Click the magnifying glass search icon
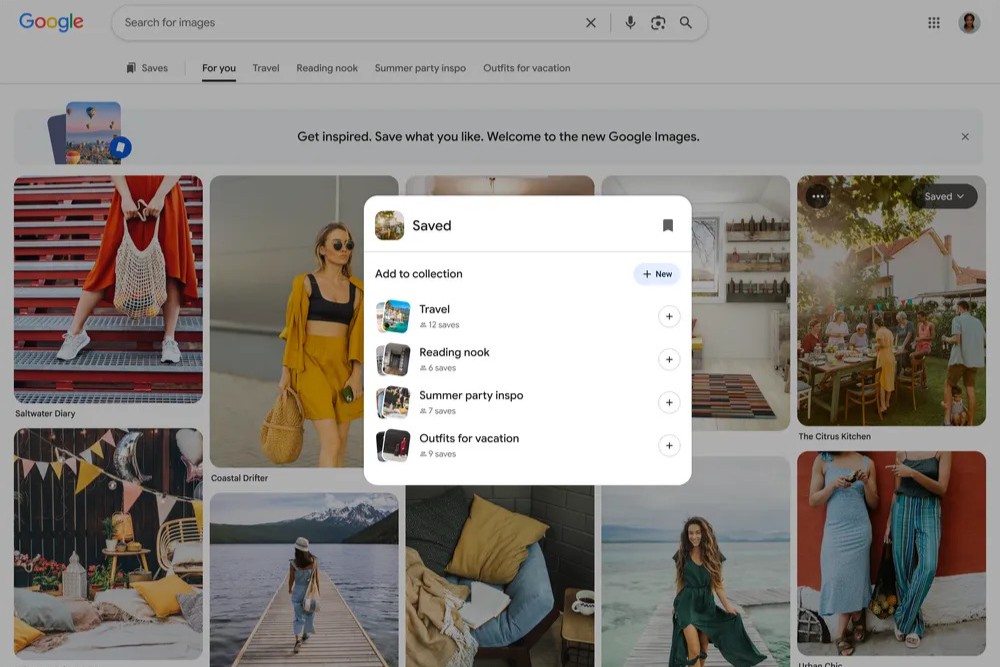The height and width of the screenshot is (667, 1000). tap(686, 23)
